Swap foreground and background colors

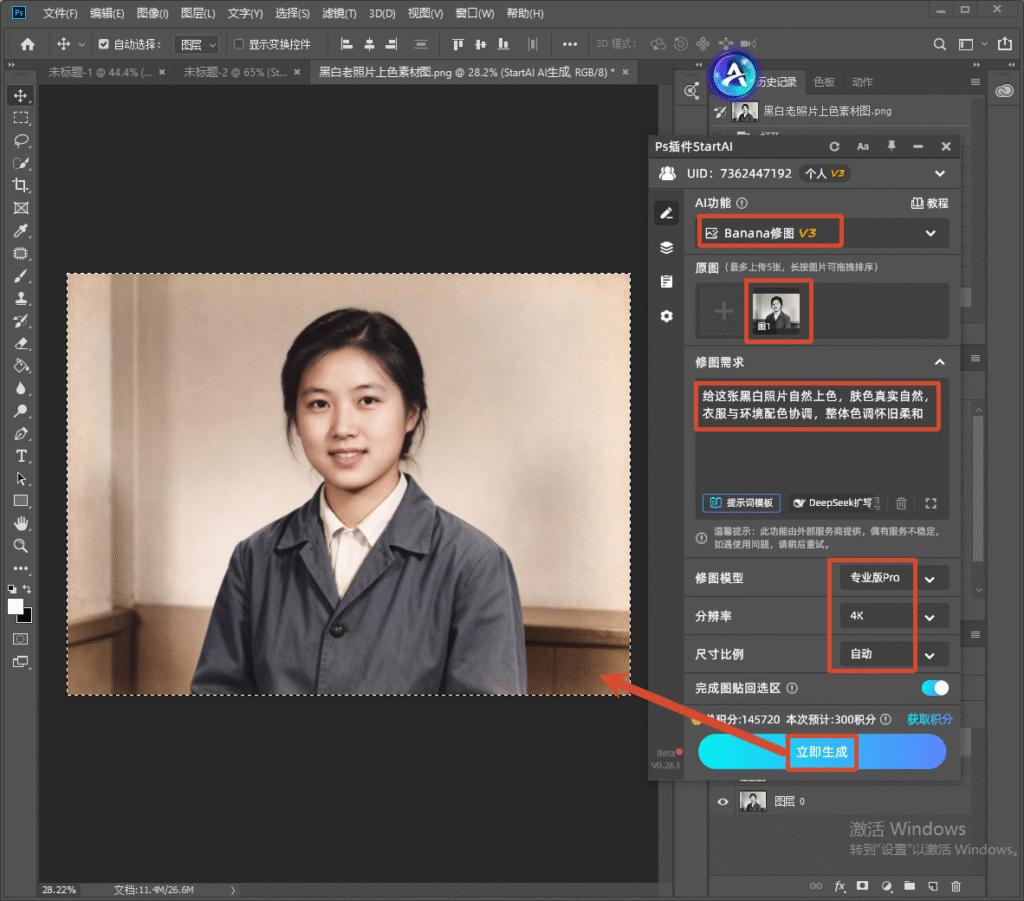click(x=27, y=588)
